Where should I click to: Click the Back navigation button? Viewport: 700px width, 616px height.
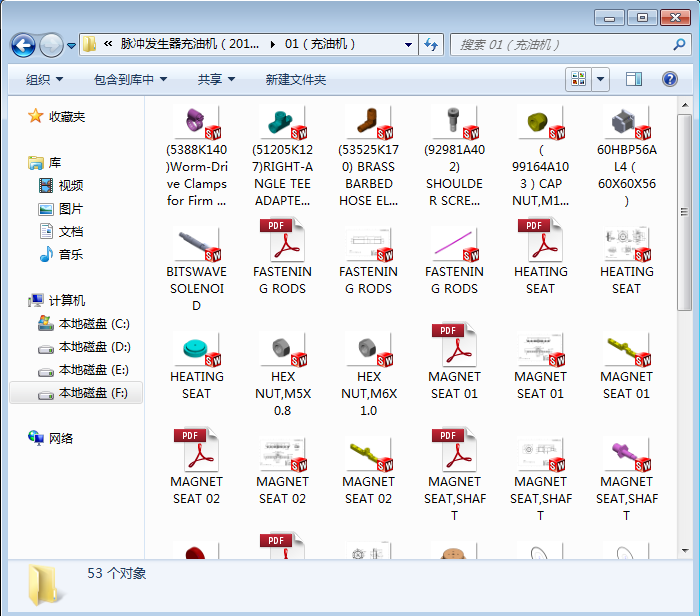[x=23, y=45]
